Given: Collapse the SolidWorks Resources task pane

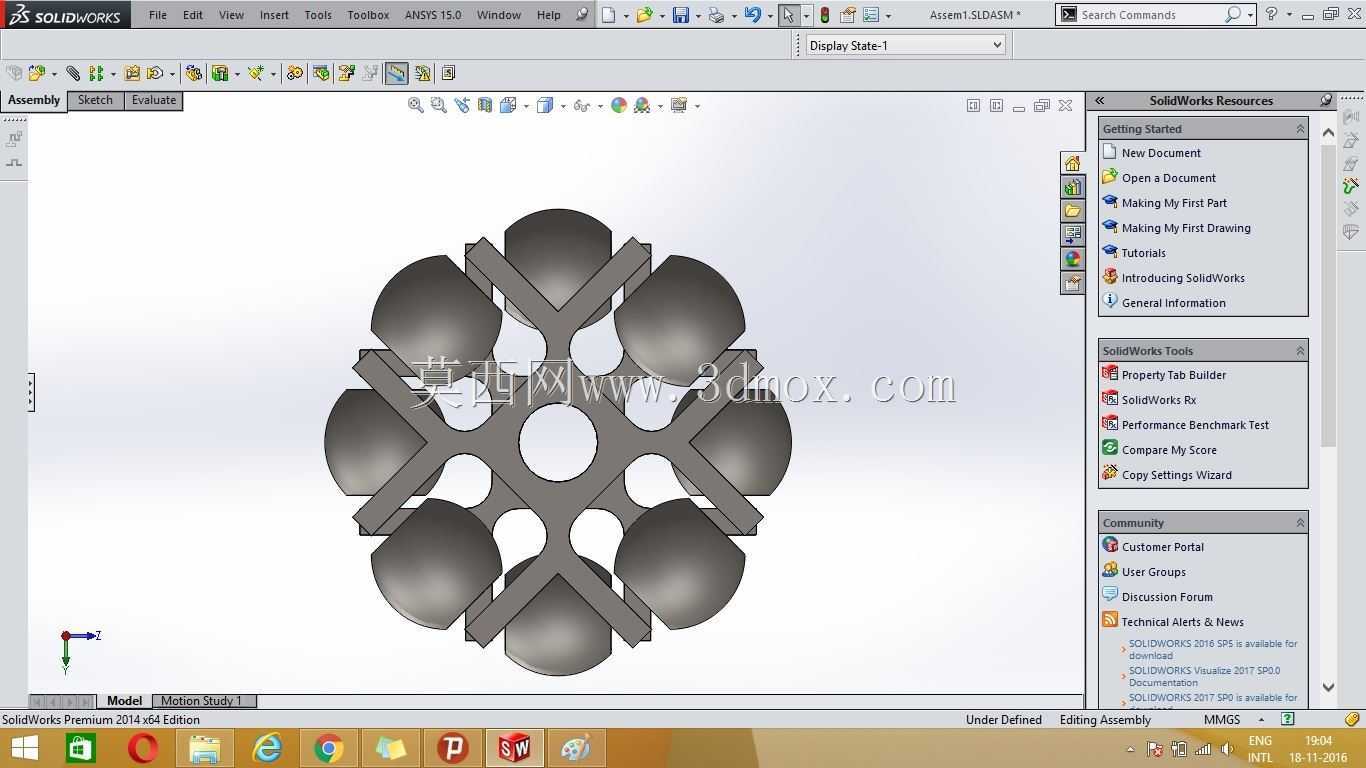Looking at the screenshot, I should (1099, 100).
